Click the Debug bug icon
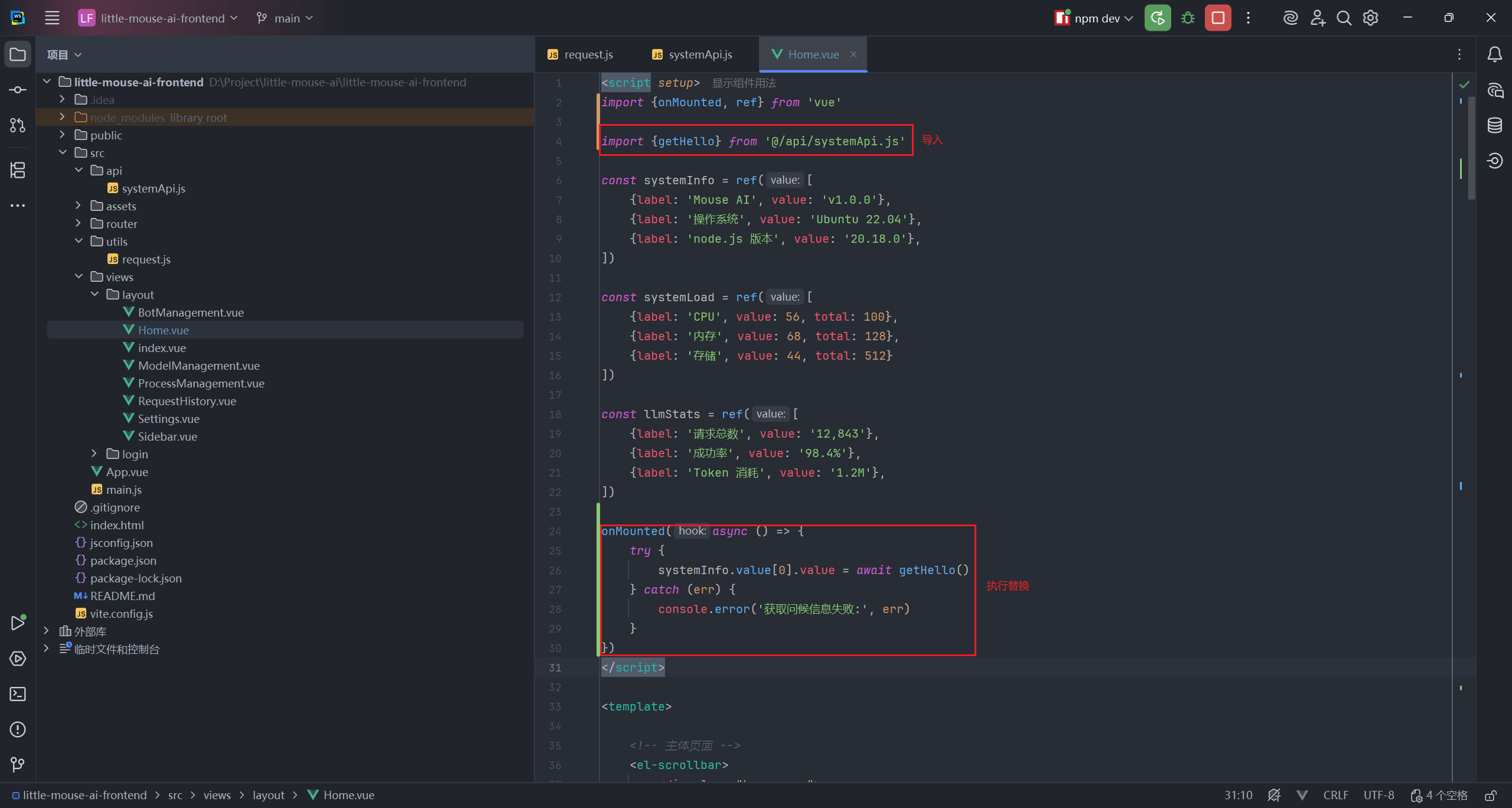This screenshot has width=1512, height=808. click(x=1188, y=18)
